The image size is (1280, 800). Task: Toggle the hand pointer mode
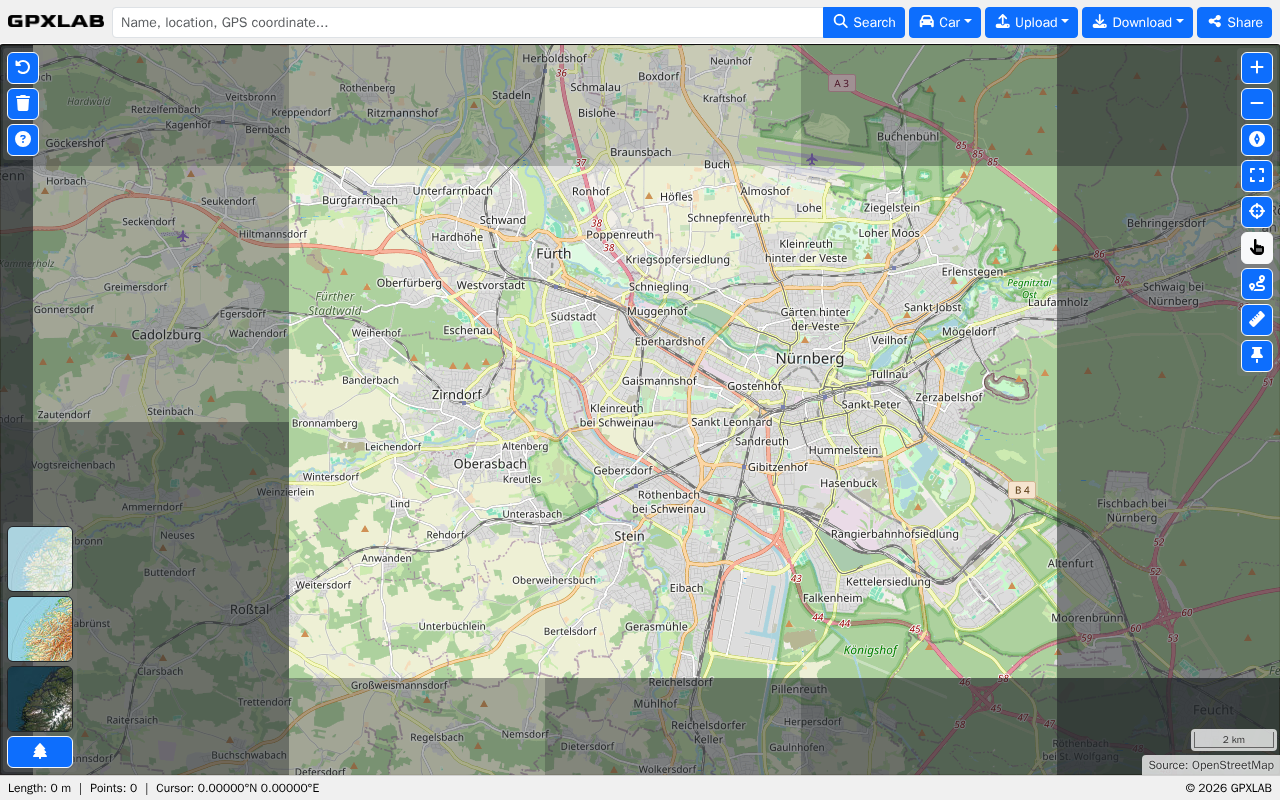[1257, 248]
